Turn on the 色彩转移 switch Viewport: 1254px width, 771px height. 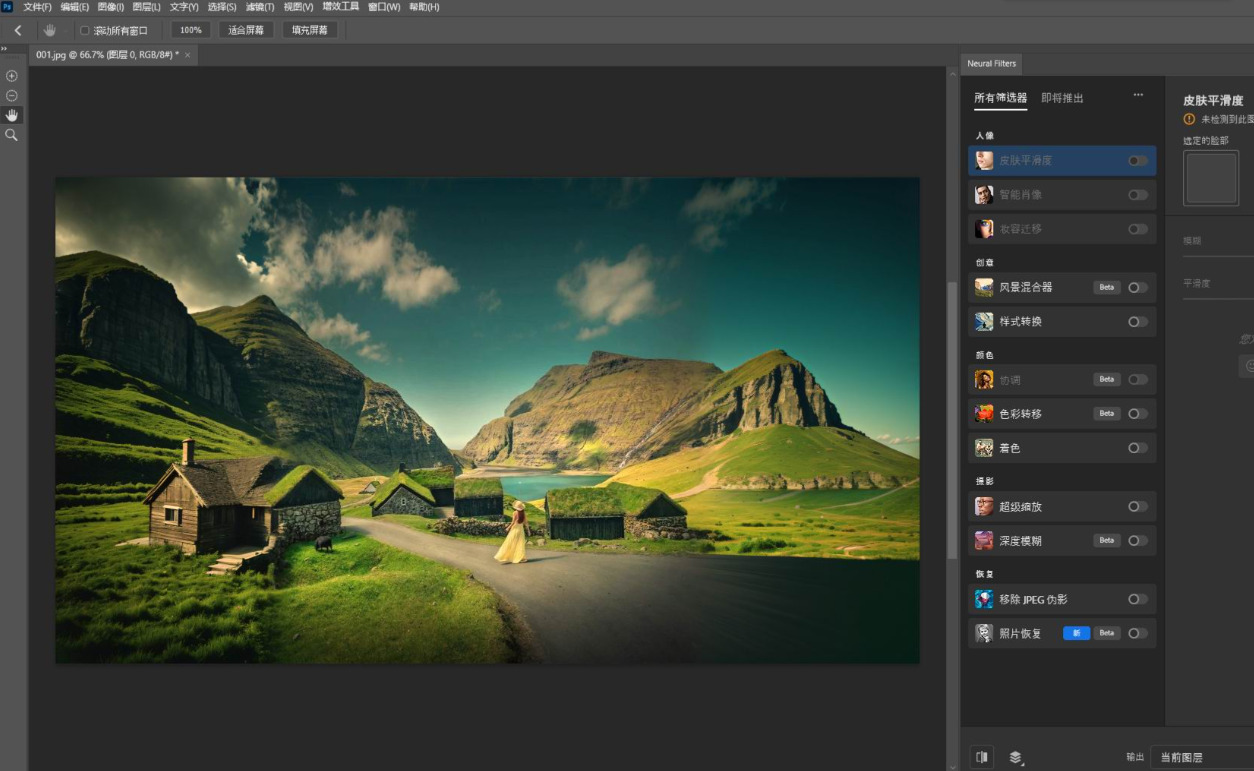1138,413
